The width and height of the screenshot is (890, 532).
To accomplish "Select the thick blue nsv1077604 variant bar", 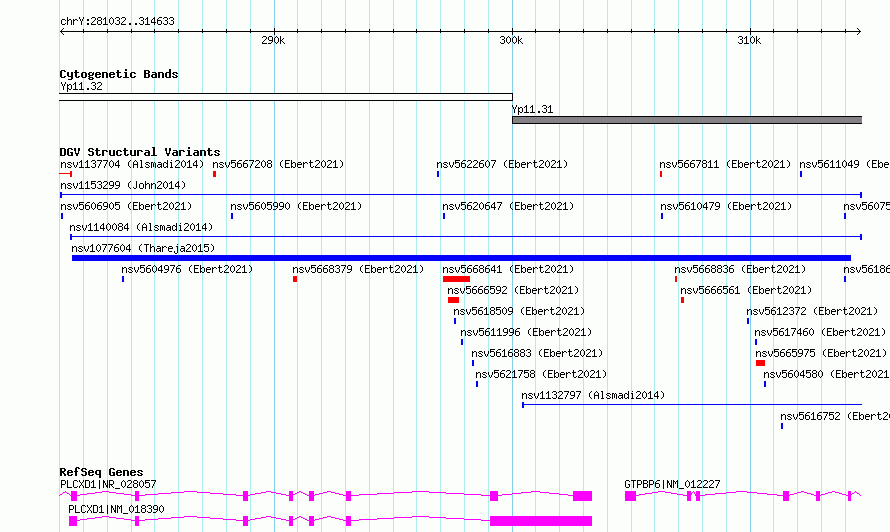I will 461,258.
